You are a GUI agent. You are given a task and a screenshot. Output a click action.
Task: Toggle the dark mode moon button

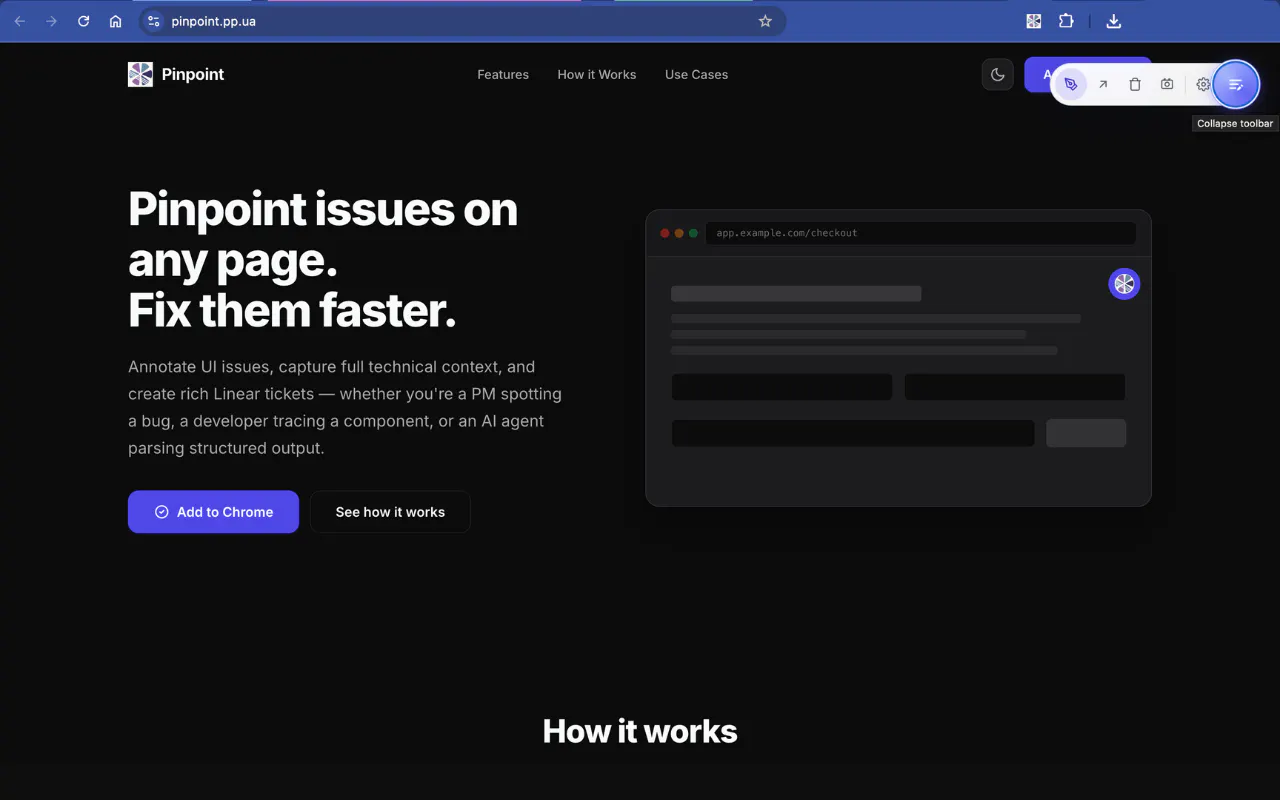click(998, 74)
